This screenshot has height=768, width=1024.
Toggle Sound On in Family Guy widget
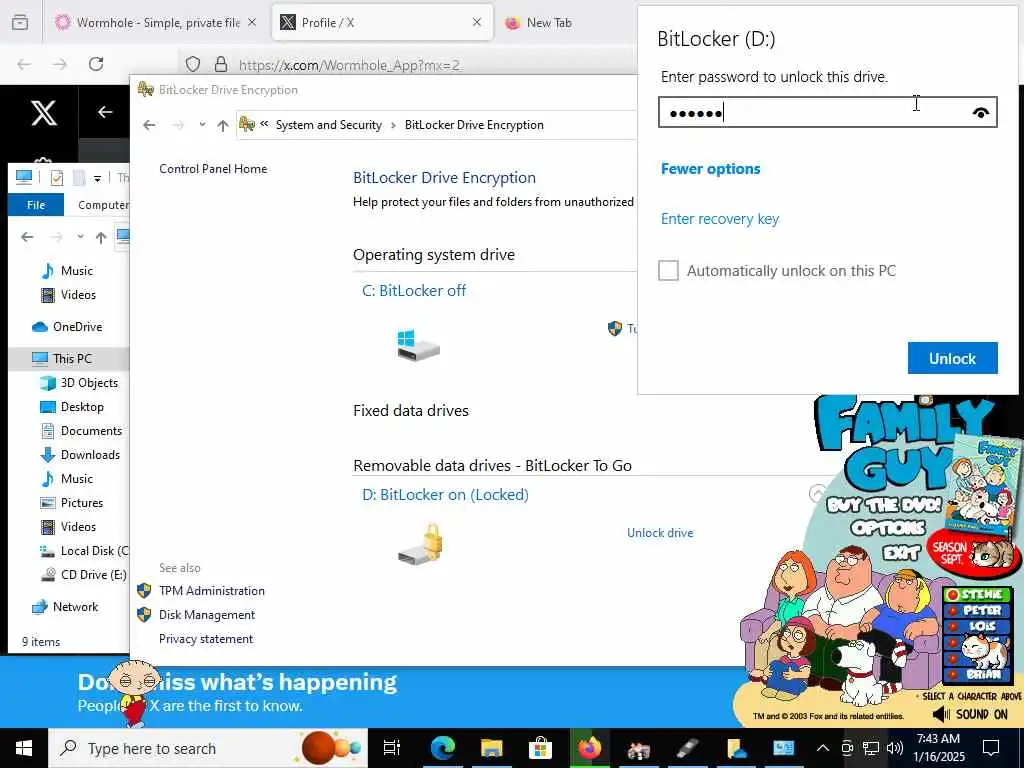pyautogui.click(x=970, y=714)
